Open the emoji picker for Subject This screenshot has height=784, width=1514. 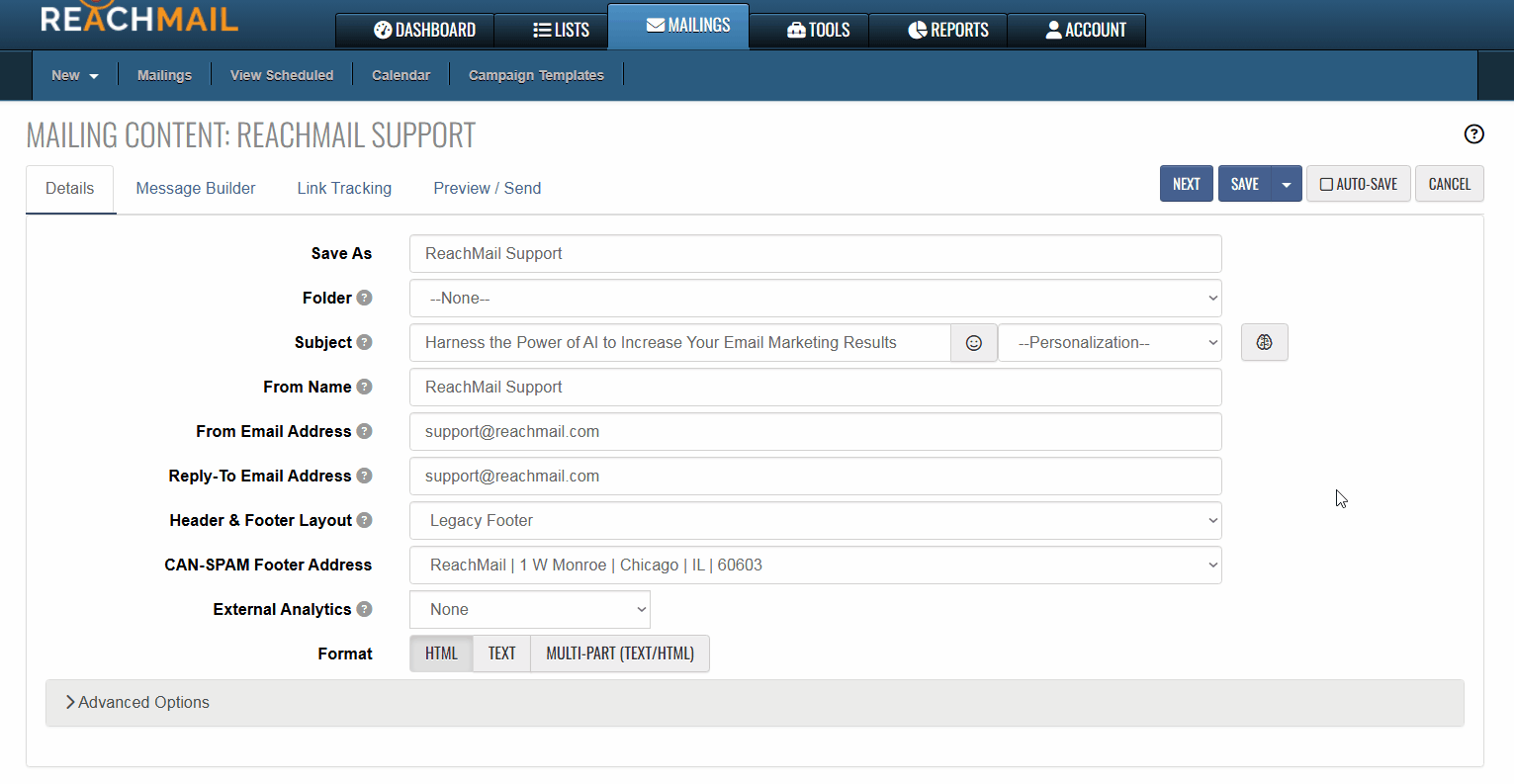click(x=974, y=343)
